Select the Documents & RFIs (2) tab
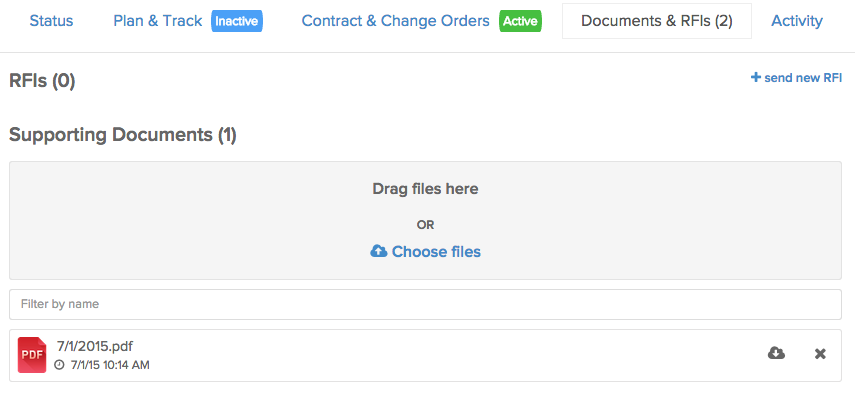 [657, 21]
